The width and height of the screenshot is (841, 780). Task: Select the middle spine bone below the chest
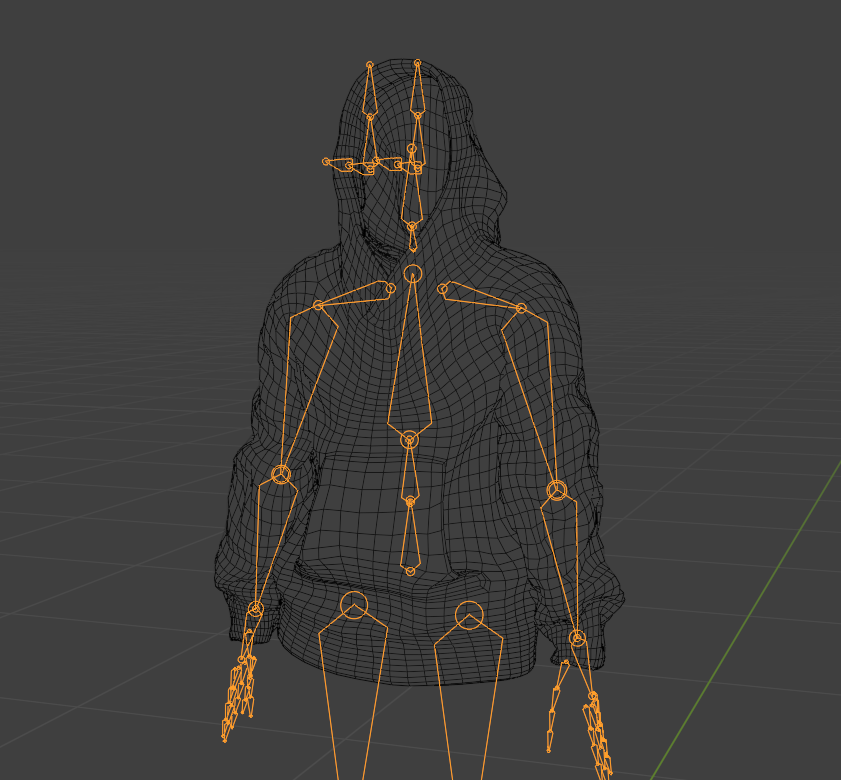click(x=410, y=472)
